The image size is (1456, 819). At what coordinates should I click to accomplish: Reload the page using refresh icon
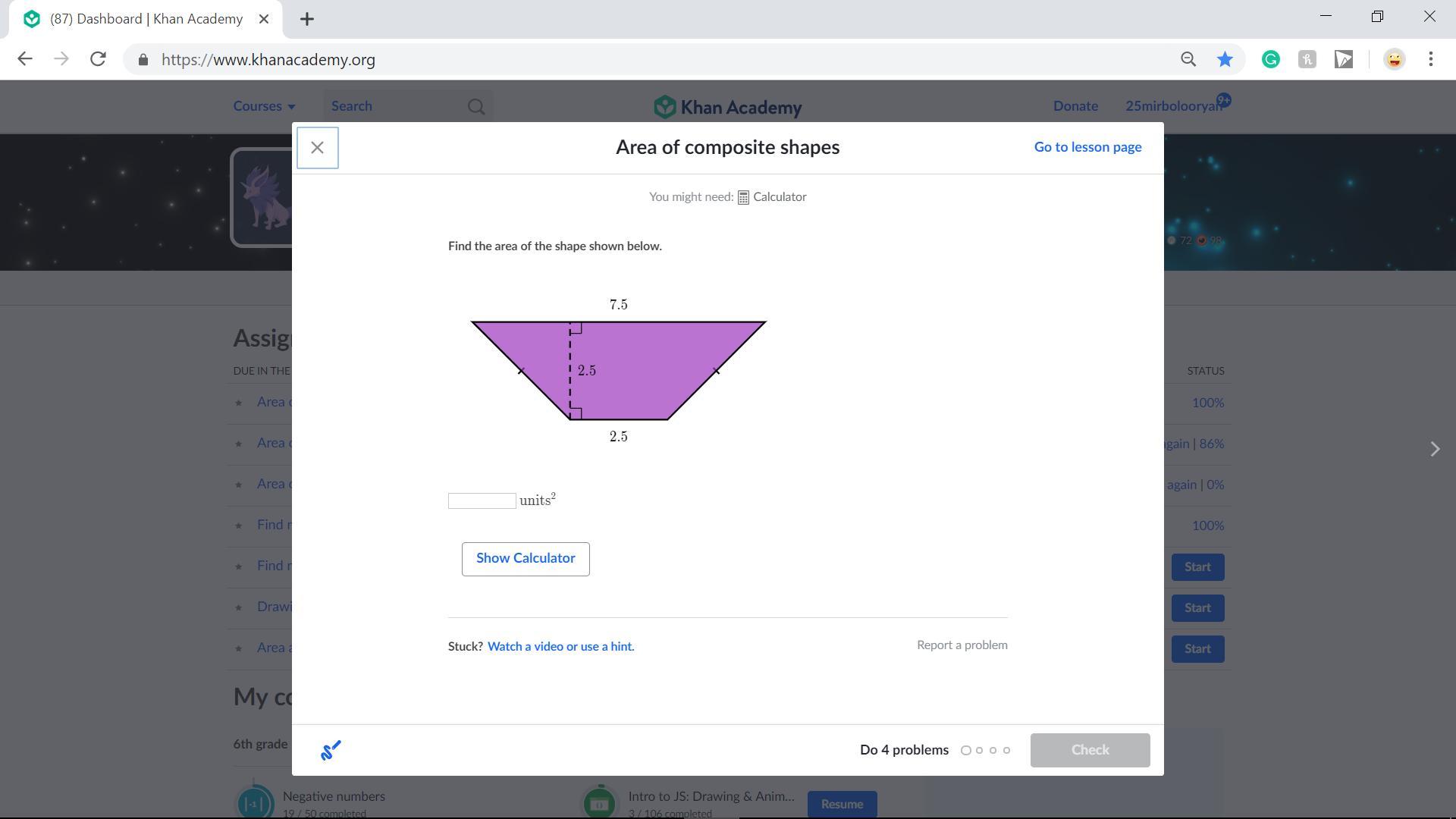(98, 59)
